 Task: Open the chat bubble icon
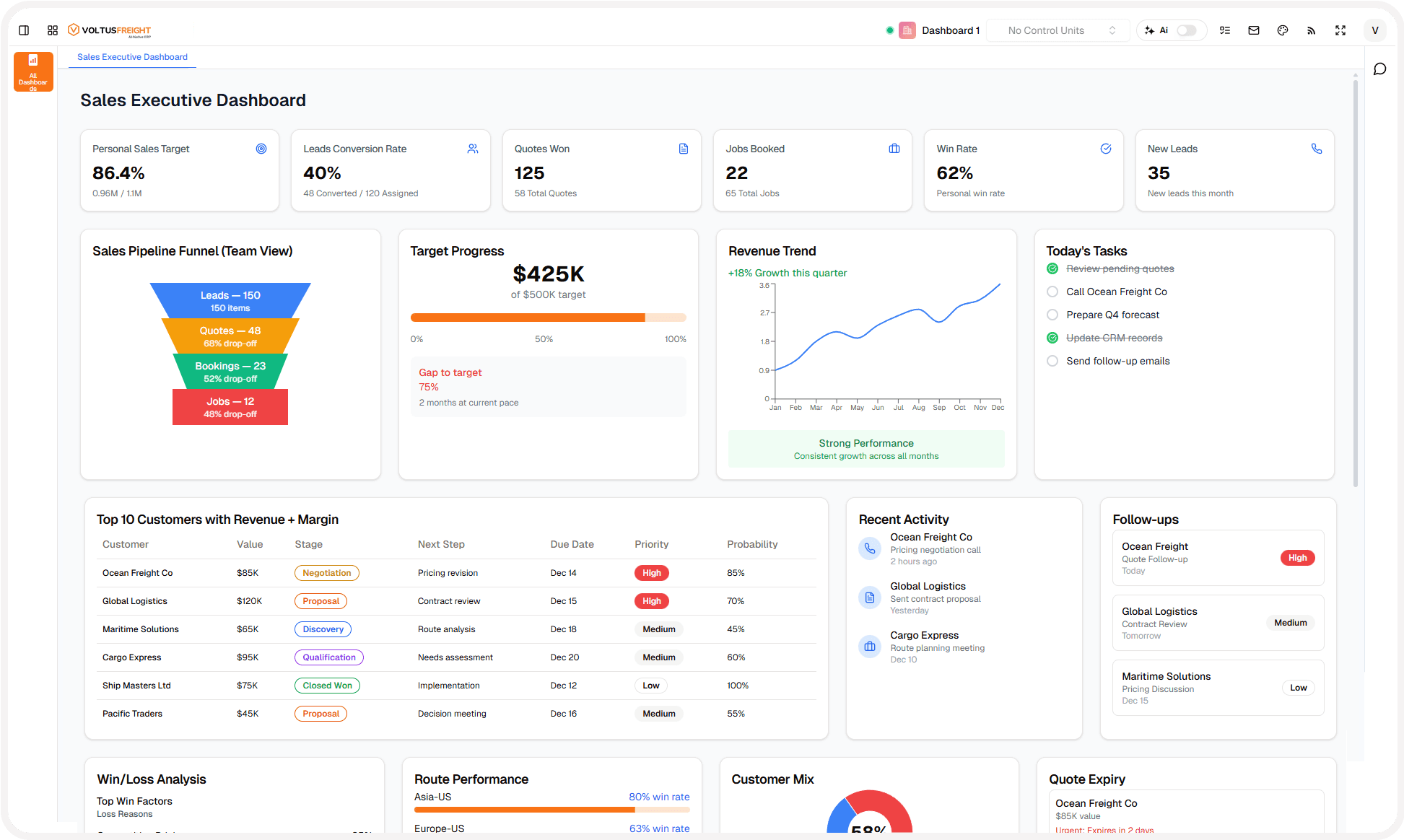tap(1380, 69)
